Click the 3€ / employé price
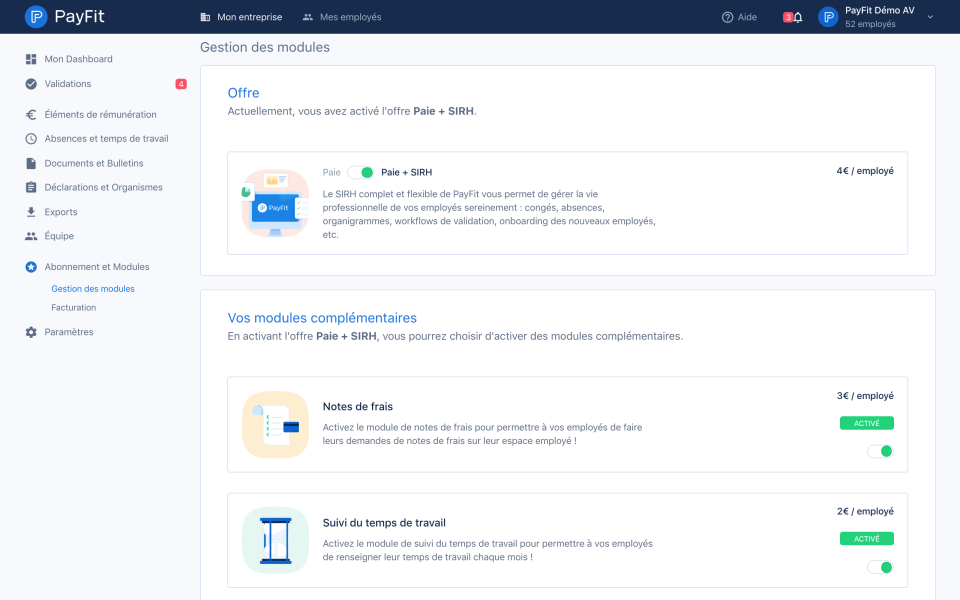This screenshot has width=960, height=600. coord(865,396)
